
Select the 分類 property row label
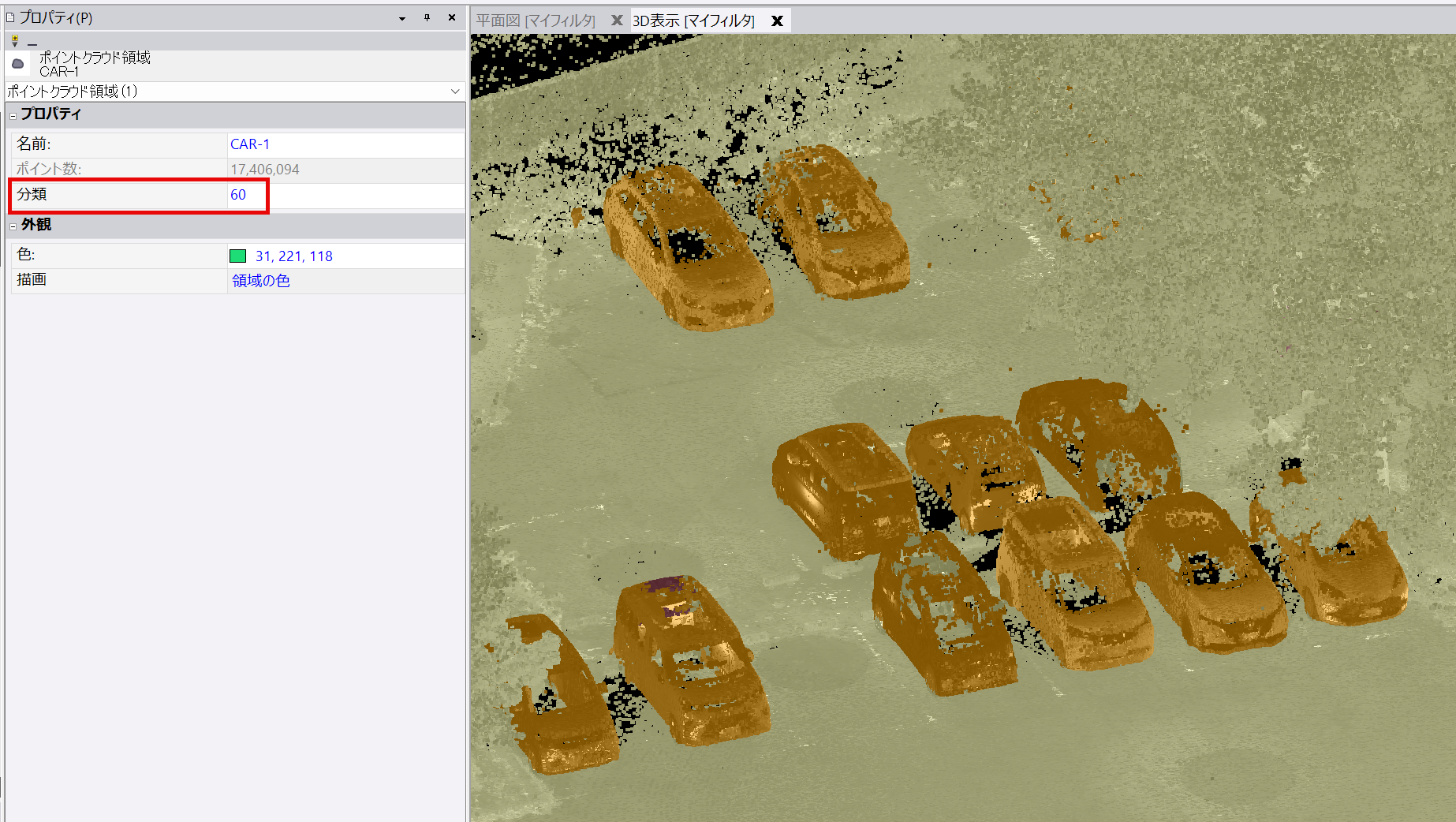tap(32, 195)
